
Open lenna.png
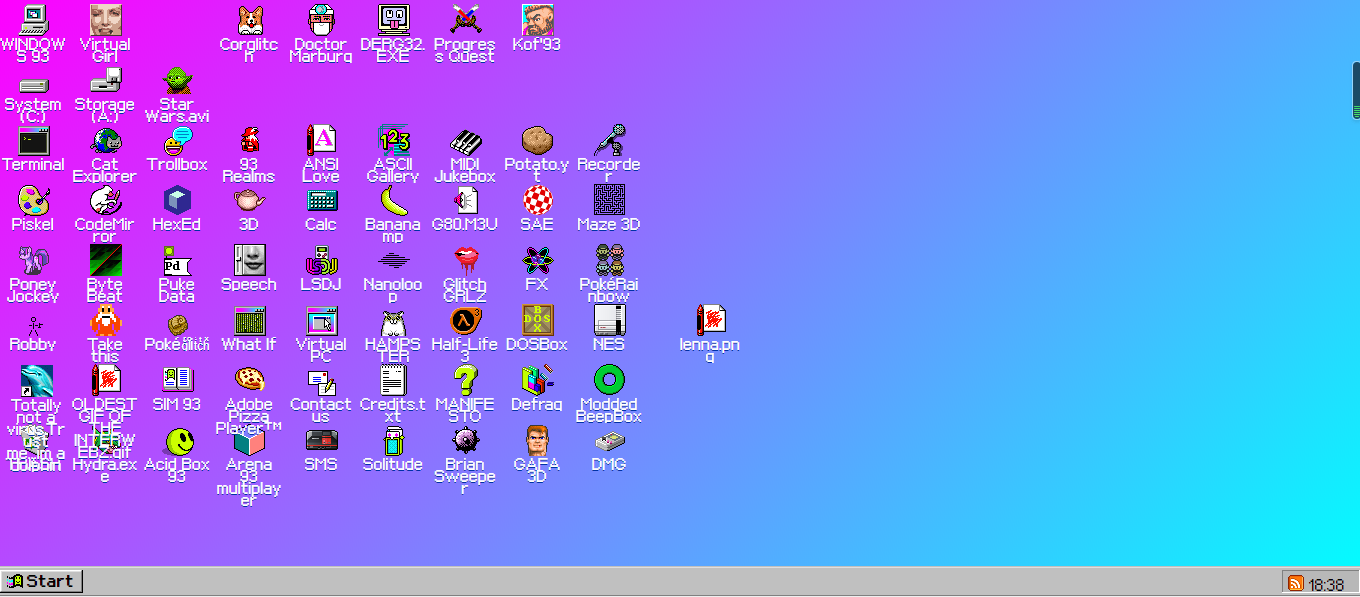point(710,320)
